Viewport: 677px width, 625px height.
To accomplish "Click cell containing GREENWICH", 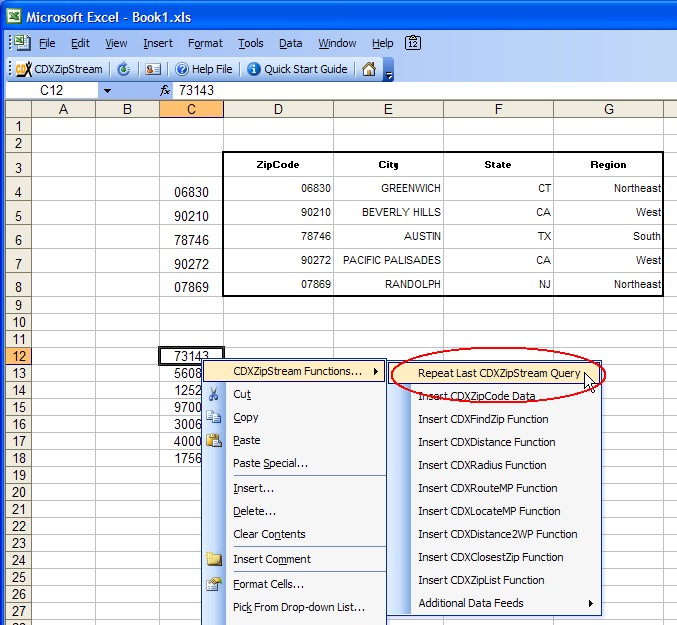I will pos(388,189).
